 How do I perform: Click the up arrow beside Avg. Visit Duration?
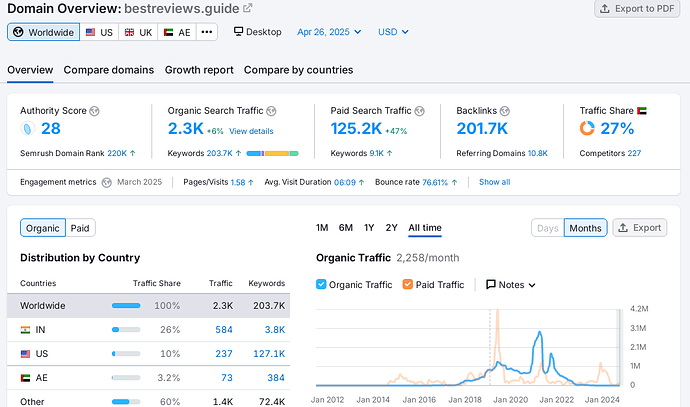point(361,182)
